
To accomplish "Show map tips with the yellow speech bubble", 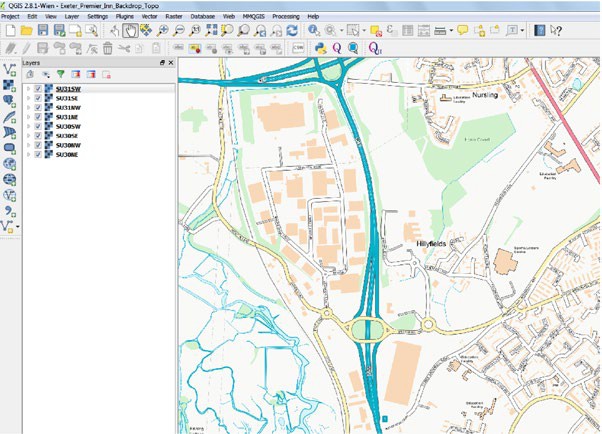I will tap(463, 30).
